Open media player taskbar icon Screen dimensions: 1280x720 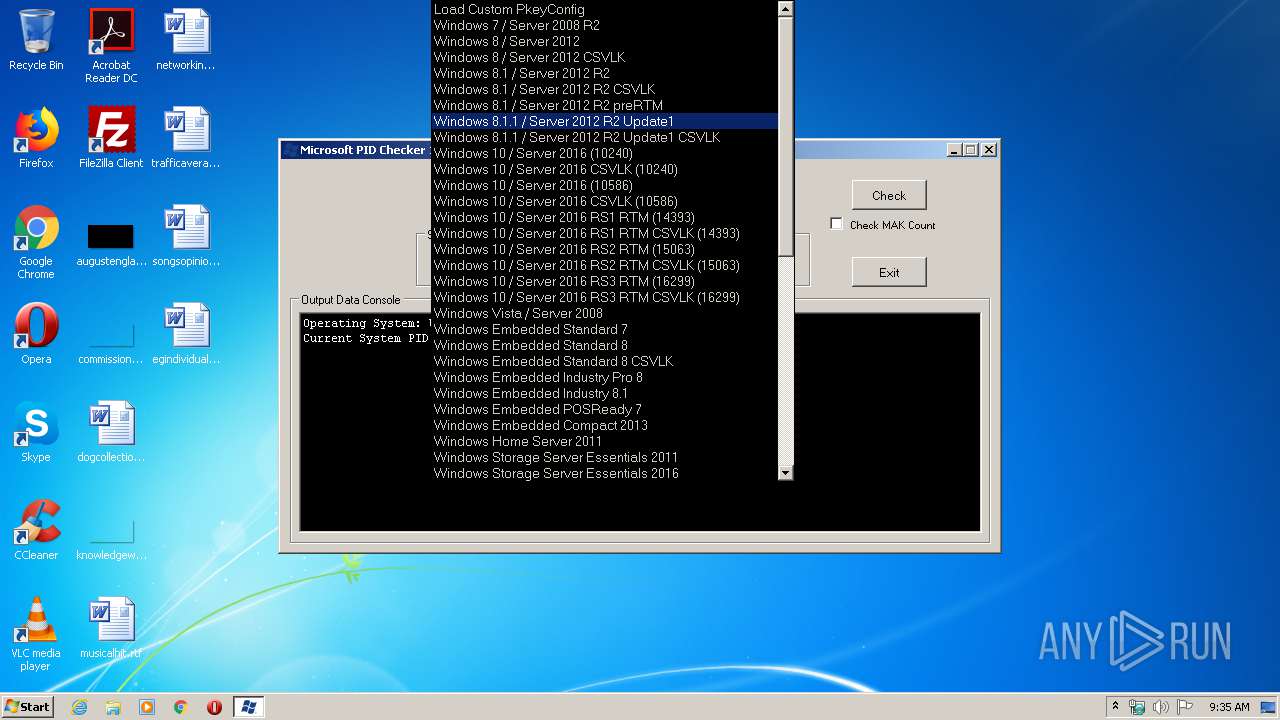147,707
